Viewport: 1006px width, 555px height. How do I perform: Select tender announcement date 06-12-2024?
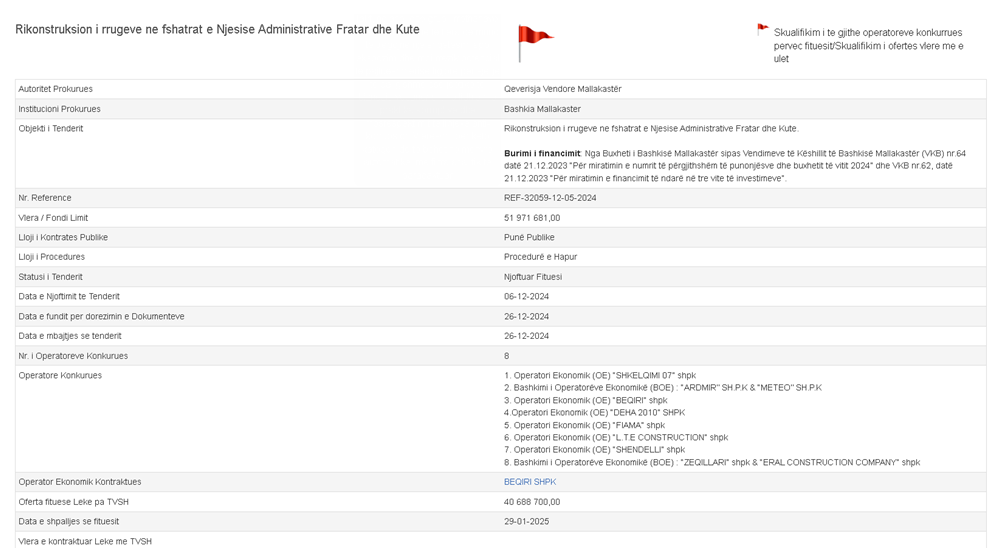tap(526, 297)
